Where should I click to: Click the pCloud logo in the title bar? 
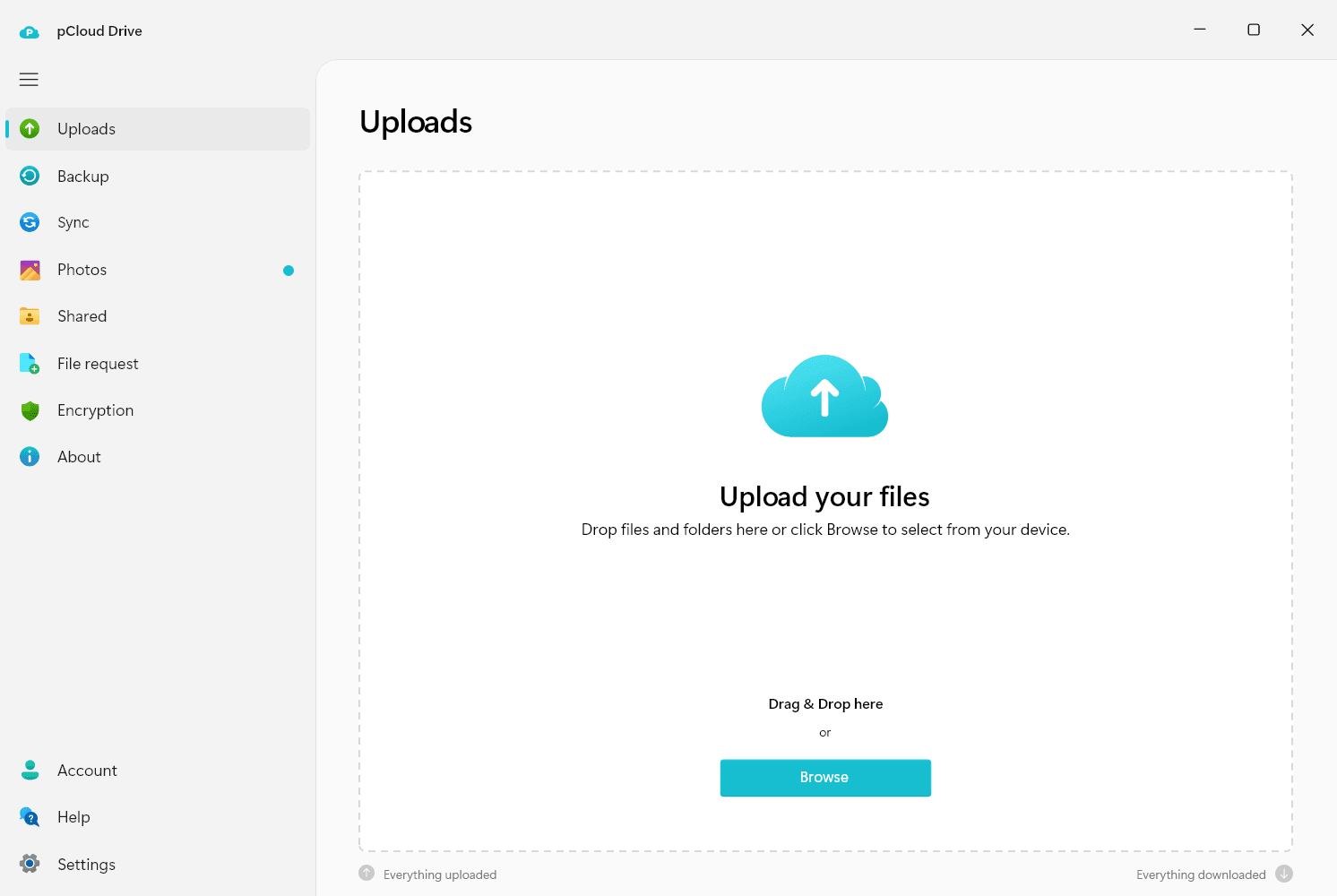click(x=30, y=31)
